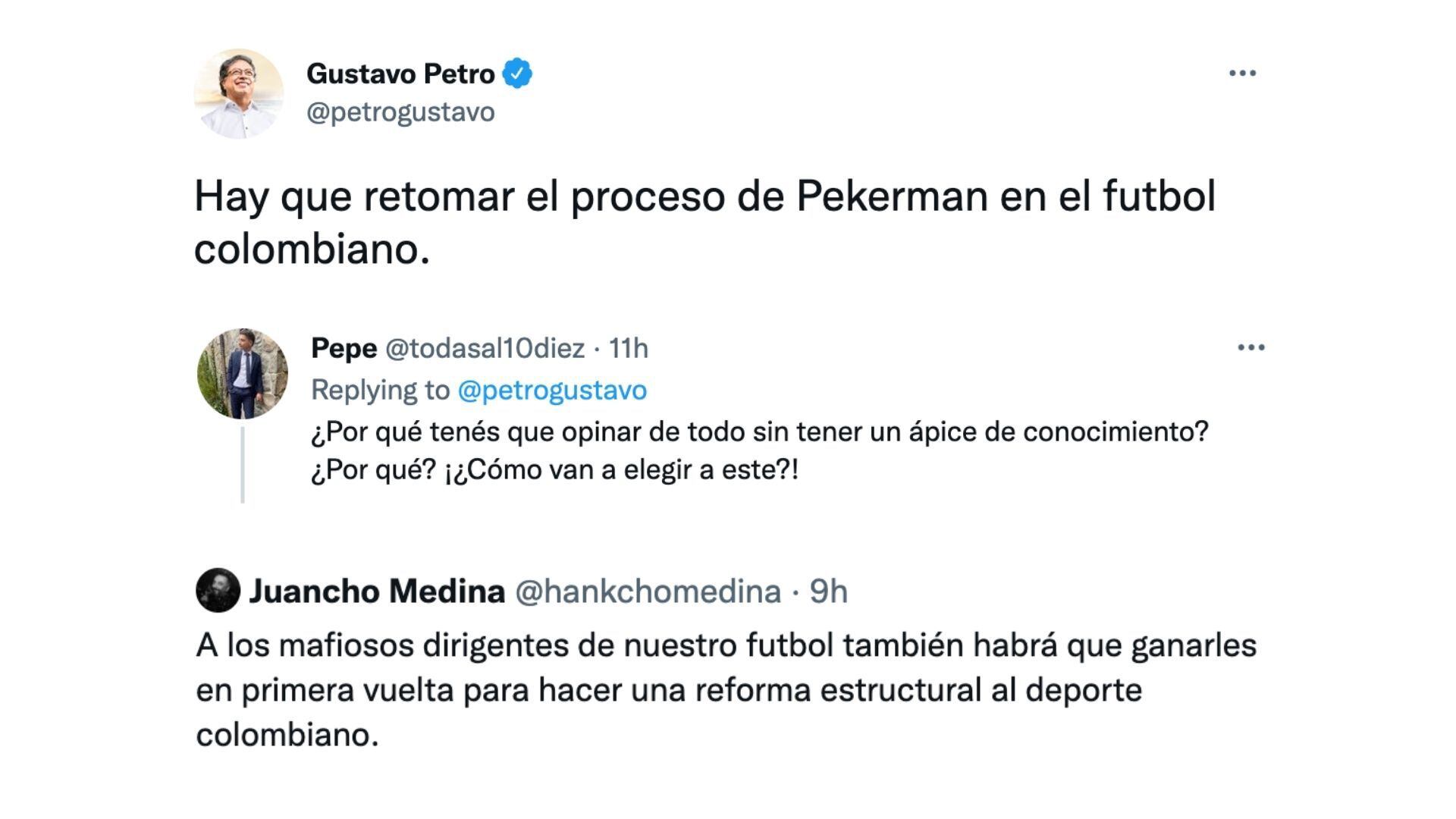
Task: Visit the @hankchomedina handle
Action: pyautogui.click(x=648, y=591)
